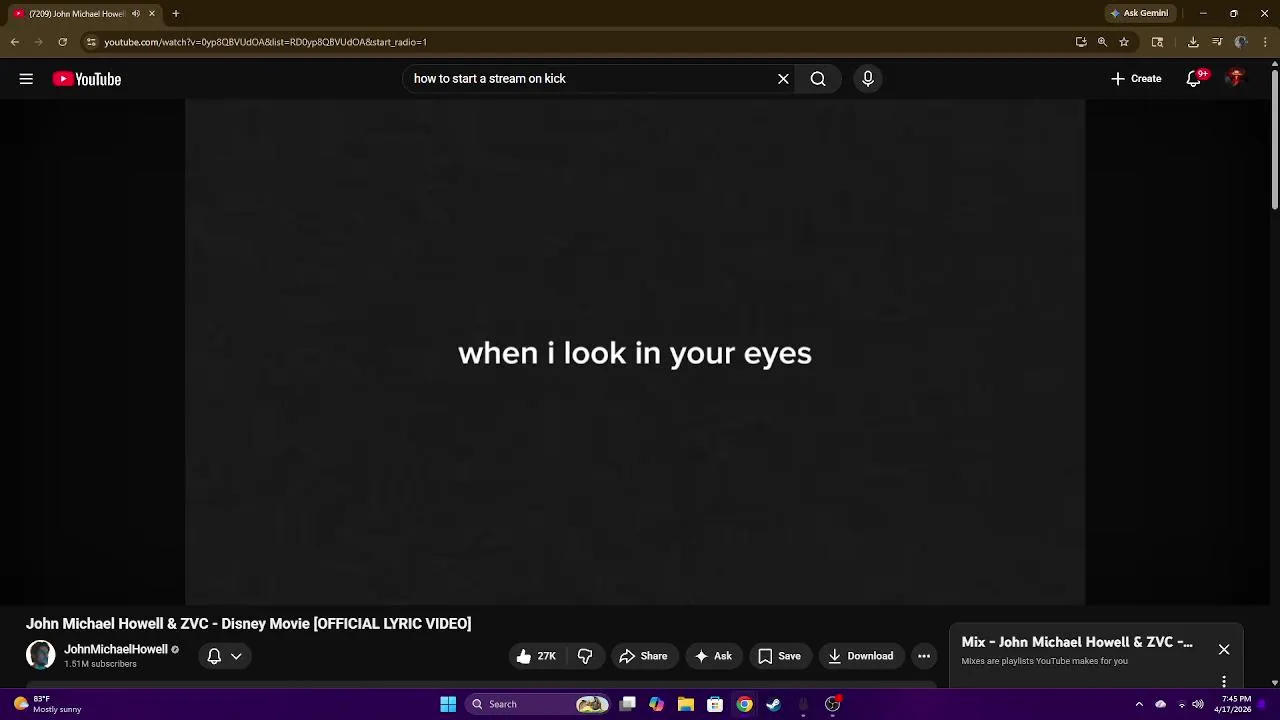Open weather widget 83°F Mostly sunny
1280x720 pixels.
[48, 704]
